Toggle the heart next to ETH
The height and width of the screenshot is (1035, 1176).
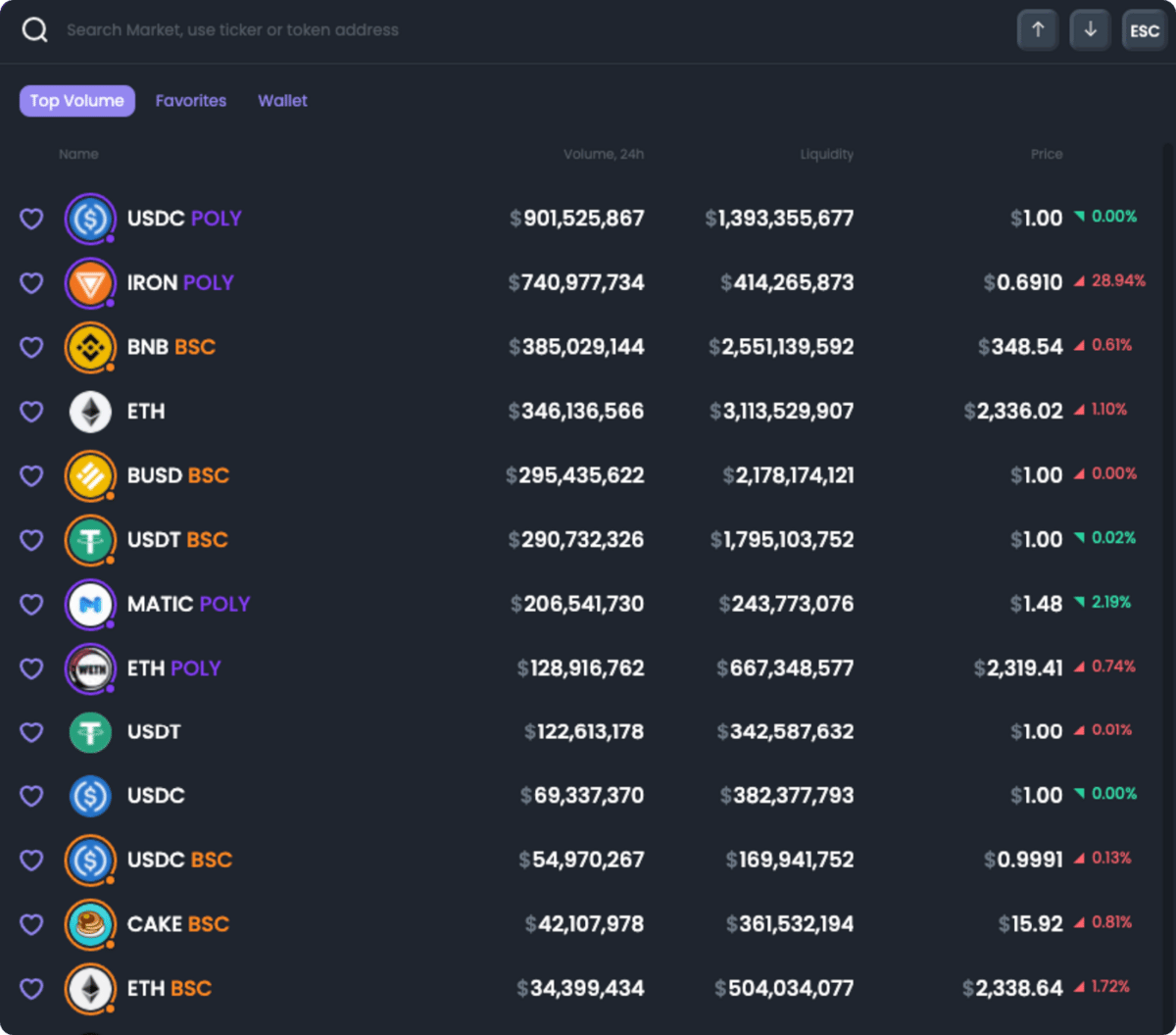[x=30, y=412]
